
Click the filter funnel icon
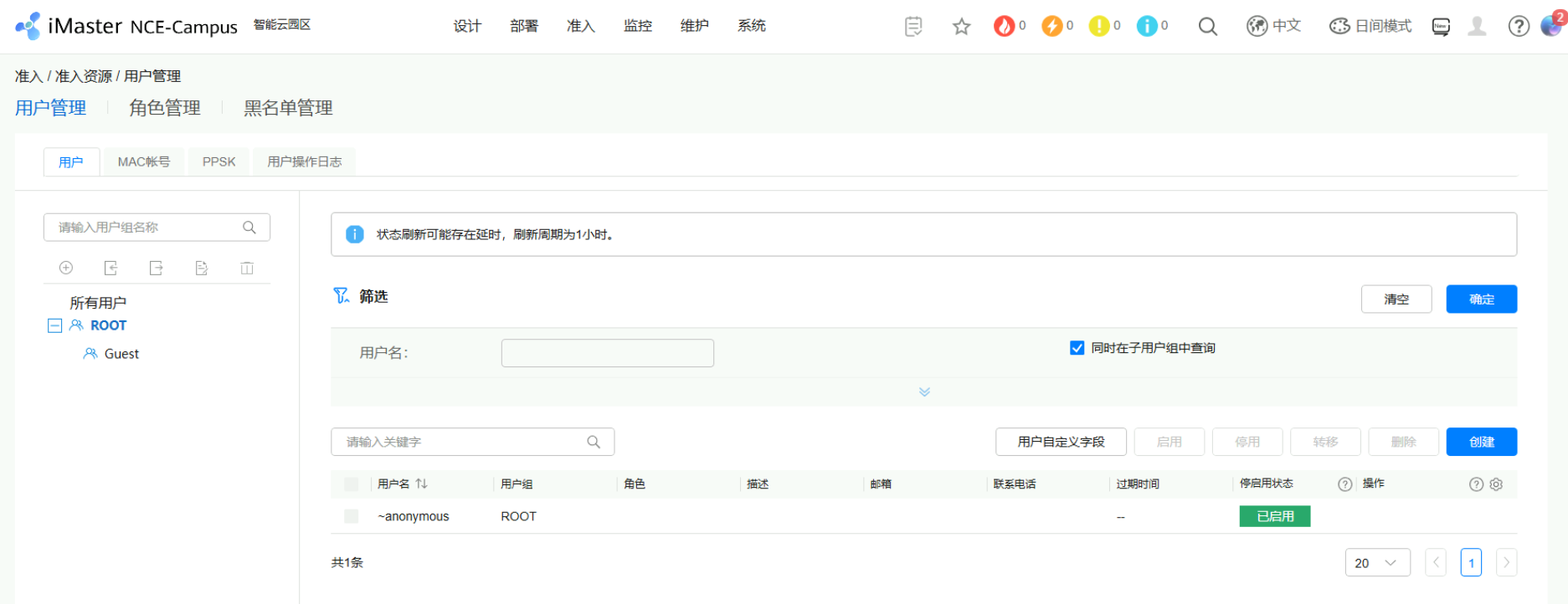point(341,296)
